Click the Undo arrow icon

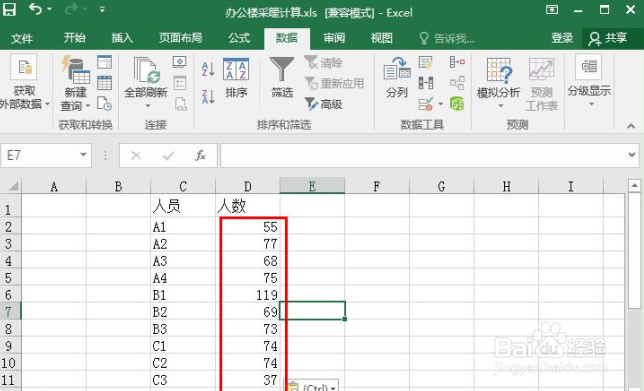tap(36, 9)
